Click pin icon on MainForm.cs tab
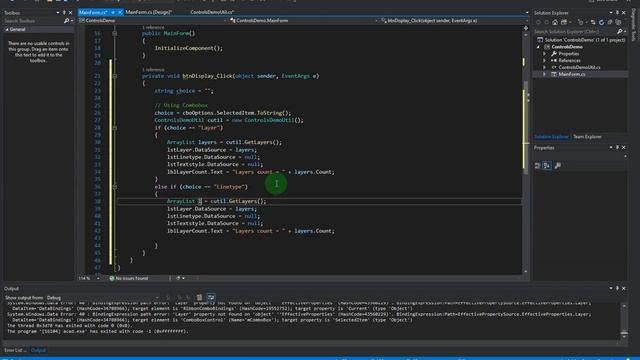640x360 pixels. tap(113, 12)
